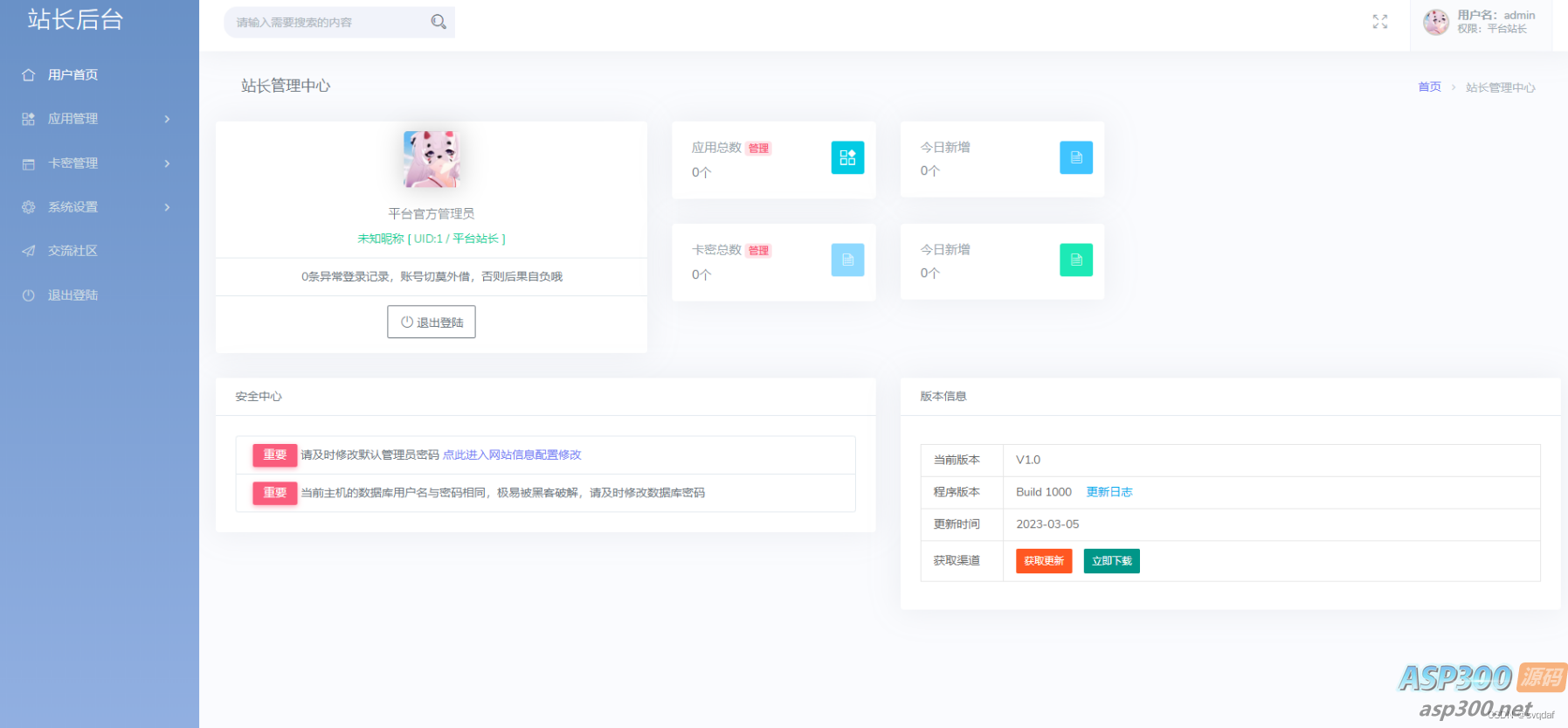Click the 退出登陆 power icon in sidebar
The height and width of the screenshot is (728, 1568).
(29, 295)
